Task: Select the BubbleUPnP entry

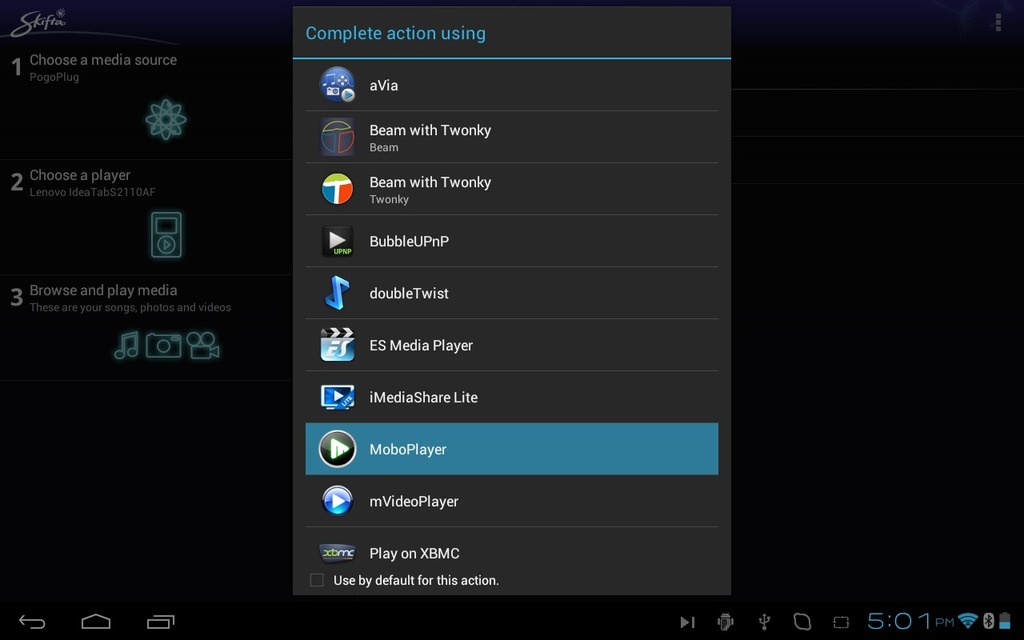Action: 512,241
